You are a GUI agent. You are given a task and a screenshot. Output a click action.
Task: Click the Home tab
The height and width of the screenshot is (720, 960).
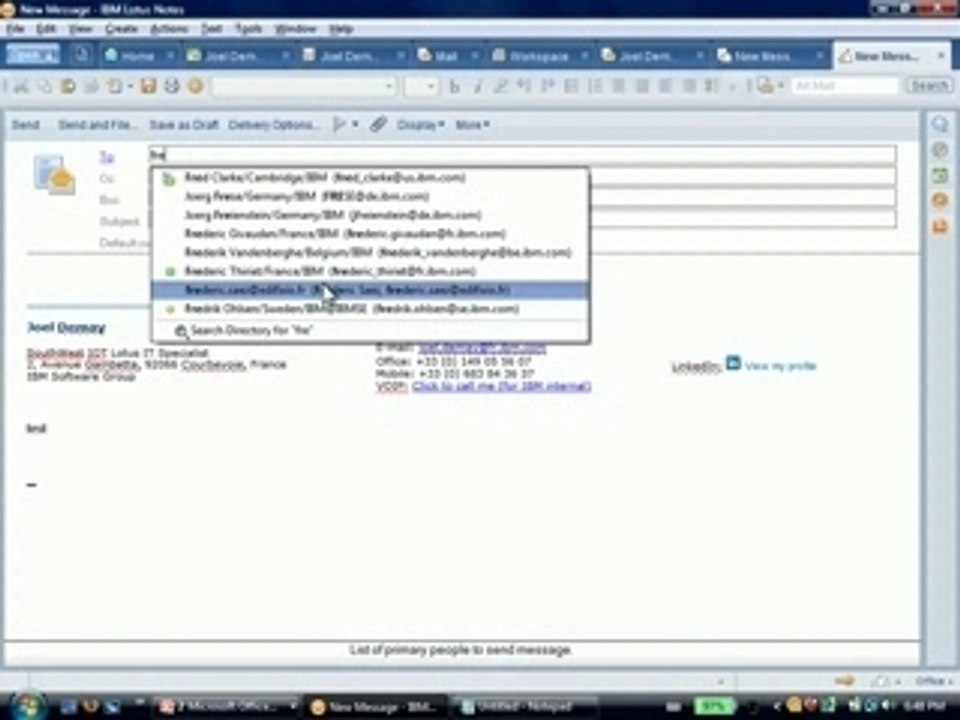coord(138,56)
